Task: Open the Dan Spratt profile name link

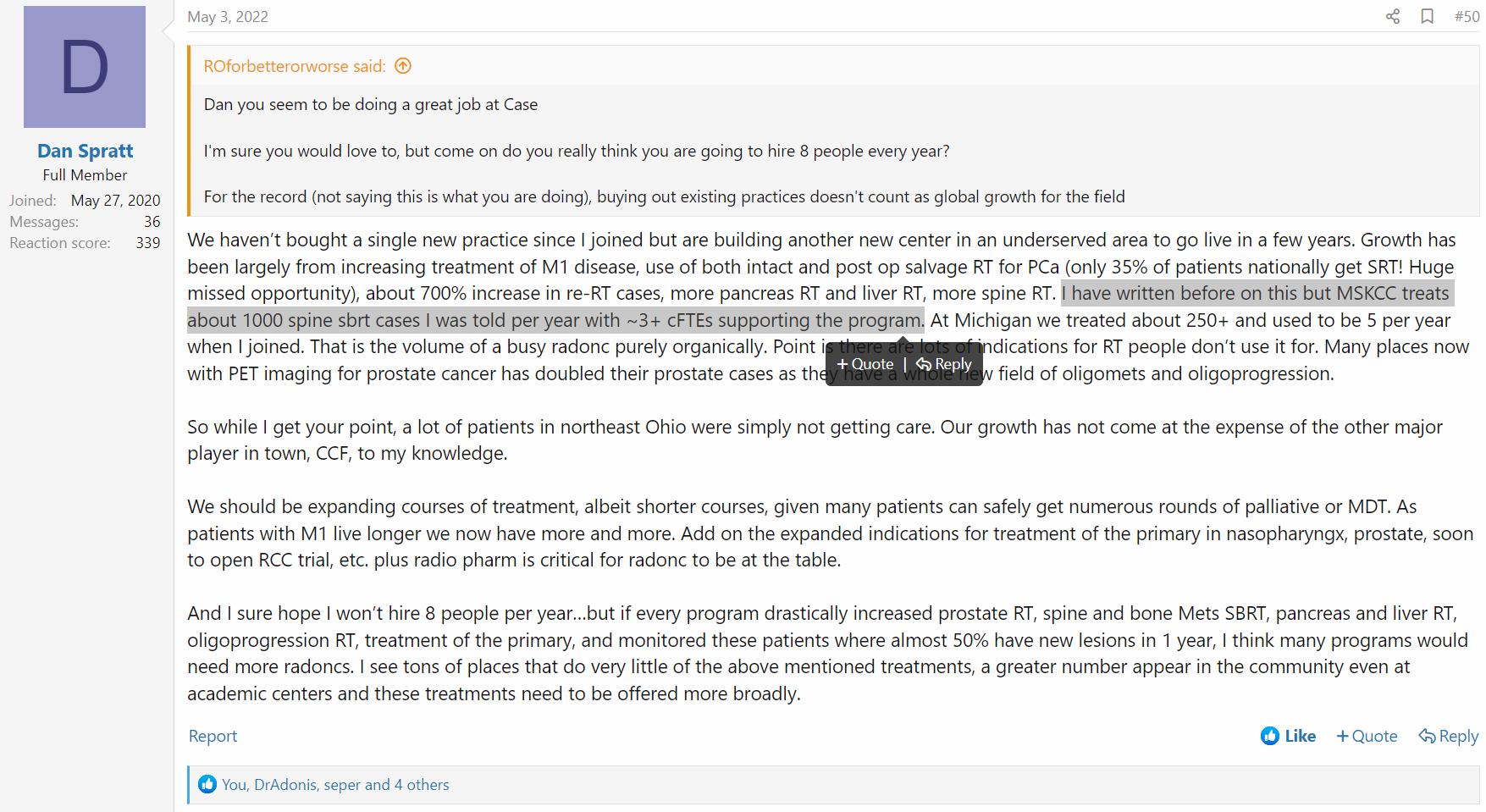Action: tap(85, 151)
